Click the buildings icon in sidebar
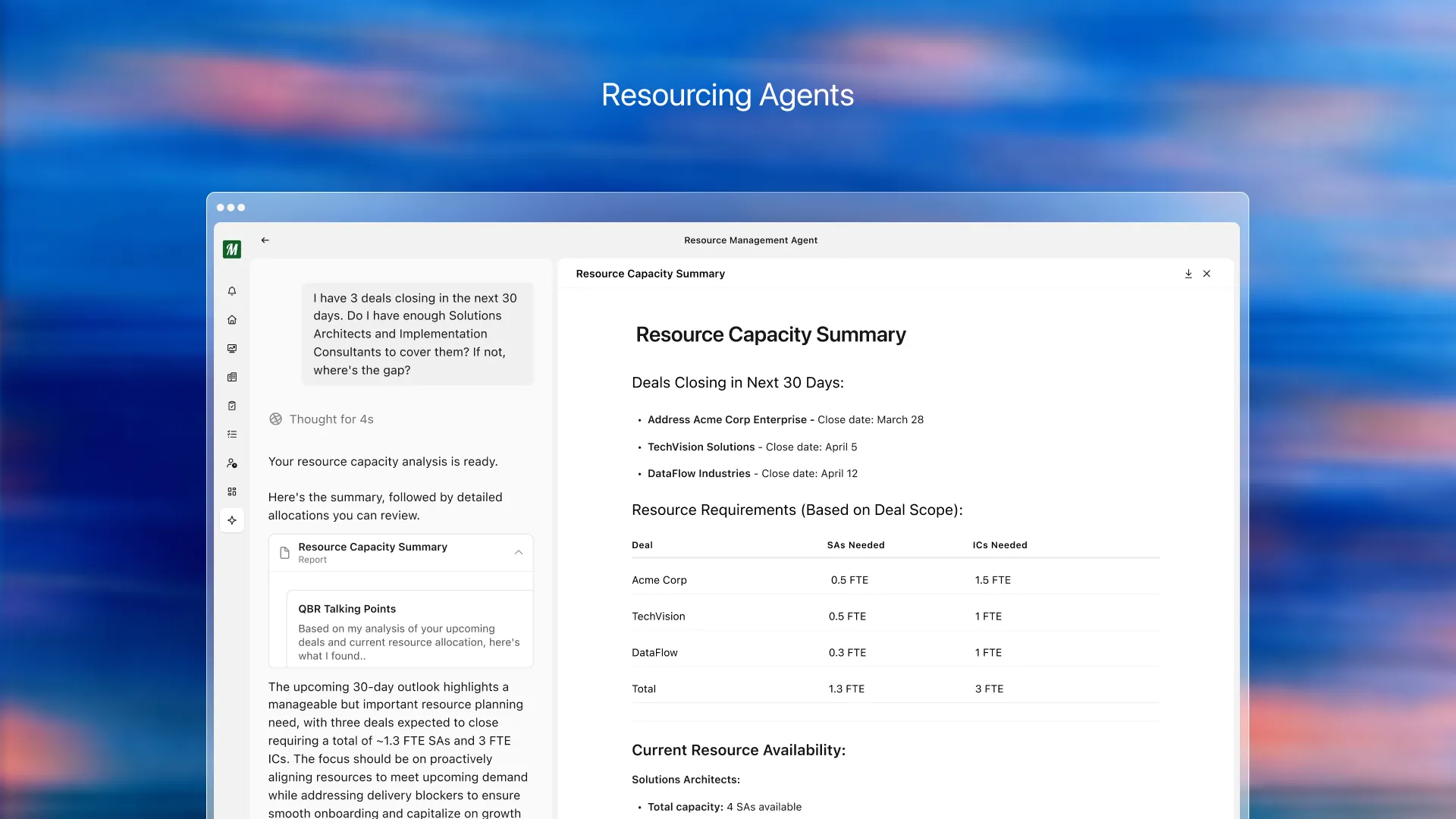This screenshot has height=819, width=1456. coord(232,377)
